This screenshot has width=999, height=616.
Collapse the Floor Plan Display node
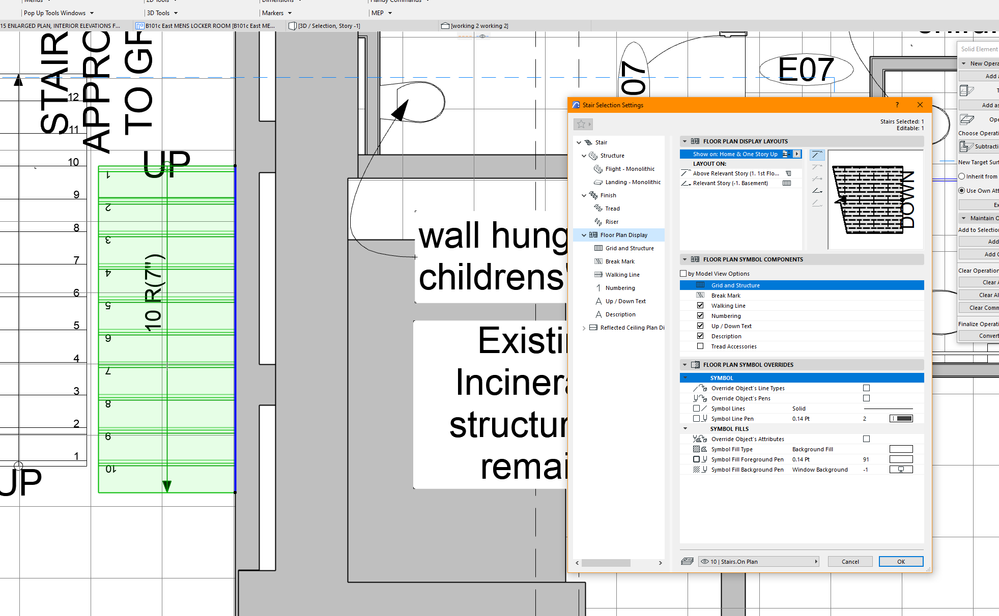pos(584,235)
